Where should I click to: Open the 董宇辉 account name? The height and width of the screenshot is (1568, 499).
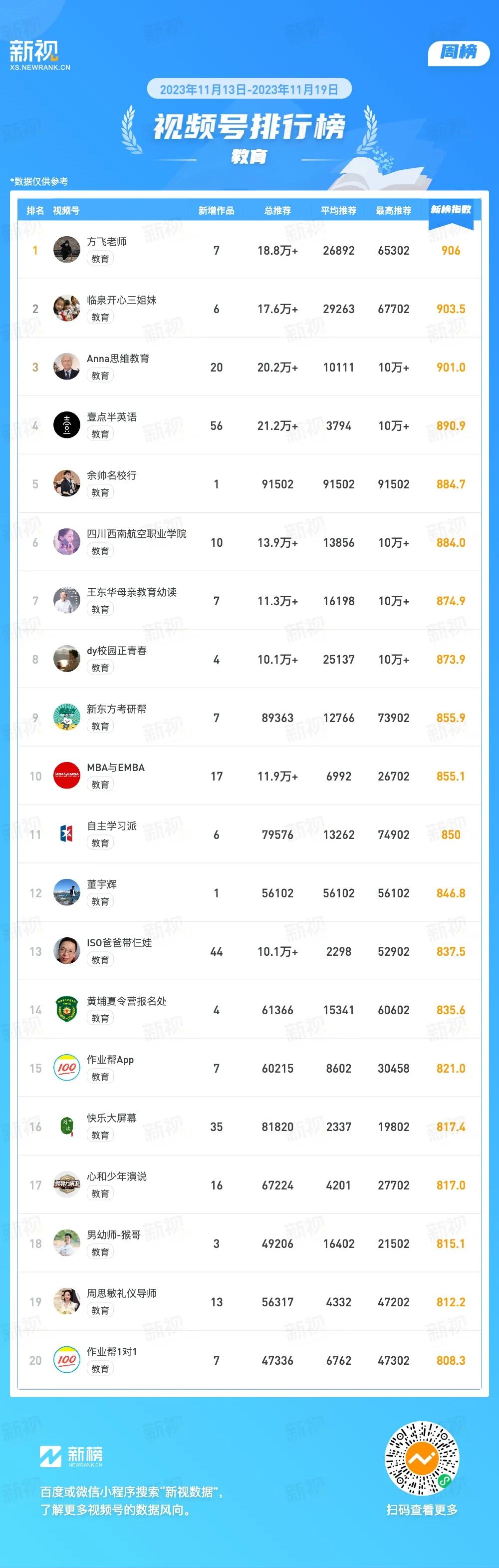(x=102, y=884)
